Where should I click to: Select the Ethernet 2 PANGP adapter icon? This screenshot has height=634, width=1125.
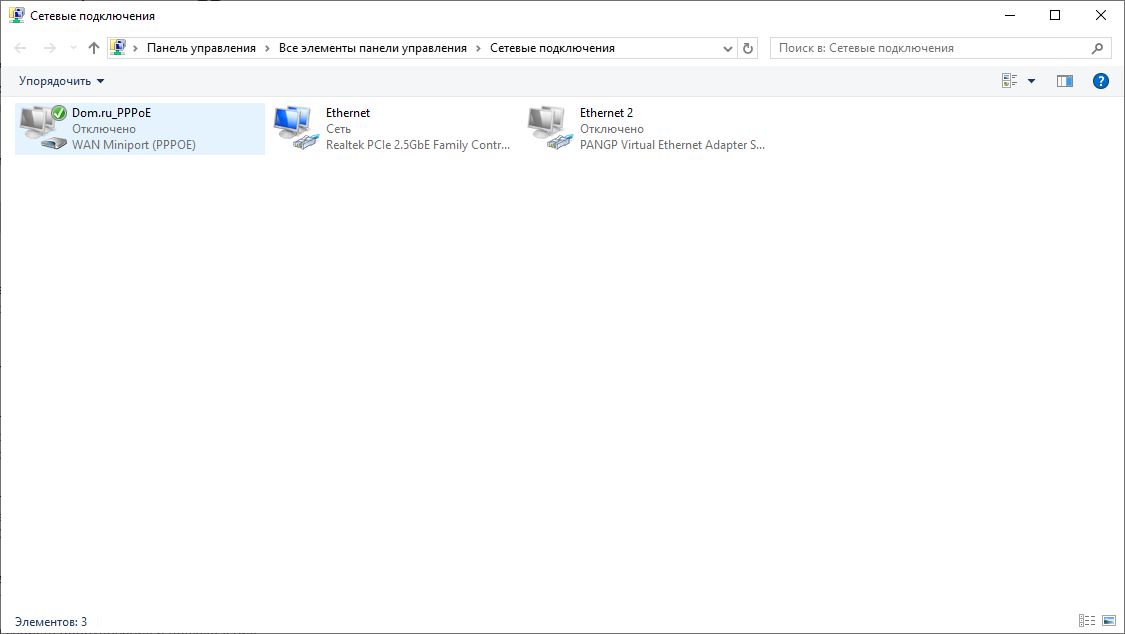click(549, 128)
